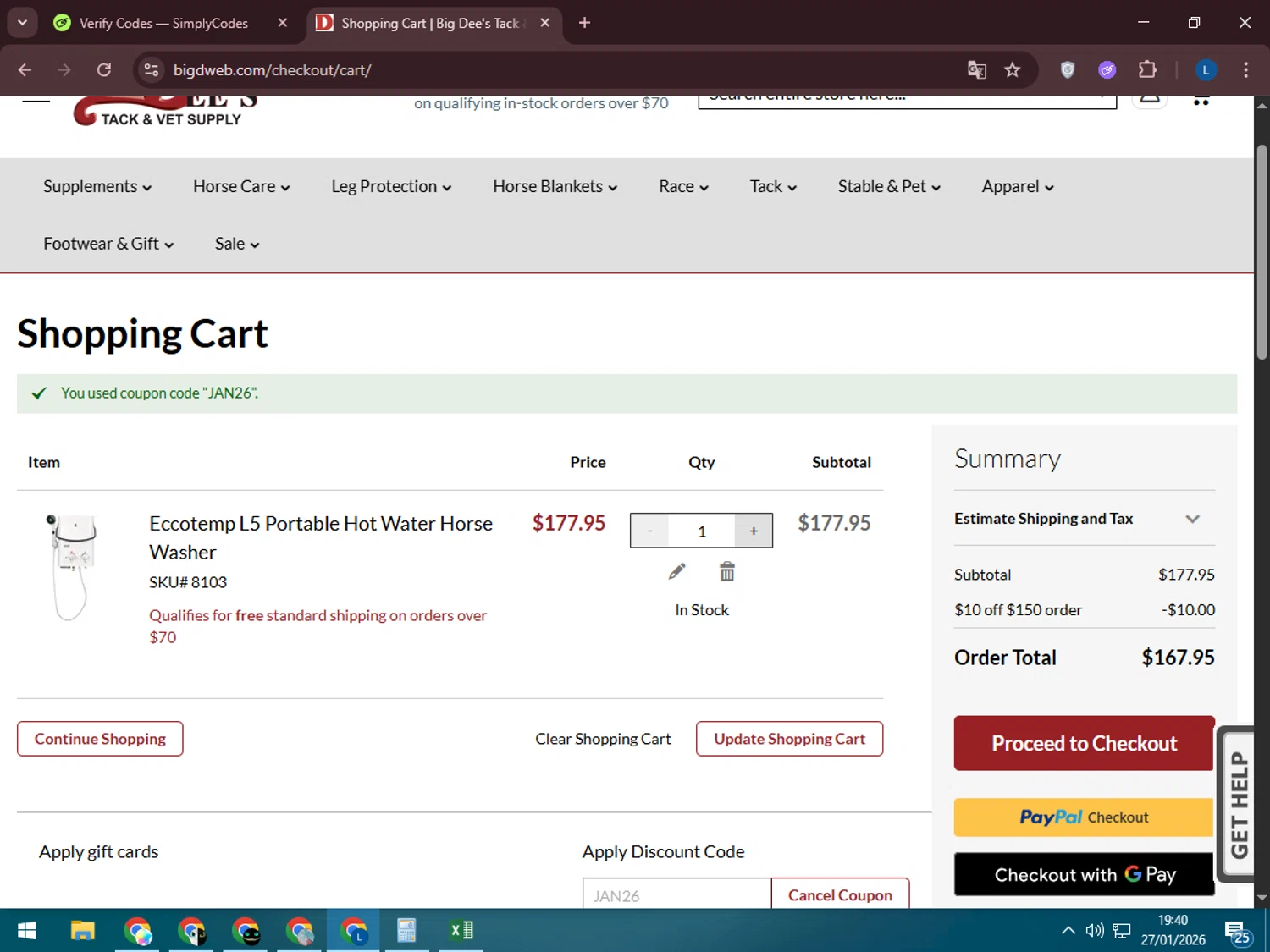Open the shield extension icon
This screenshot has height=952, width=1270.
pos(1068,70)
